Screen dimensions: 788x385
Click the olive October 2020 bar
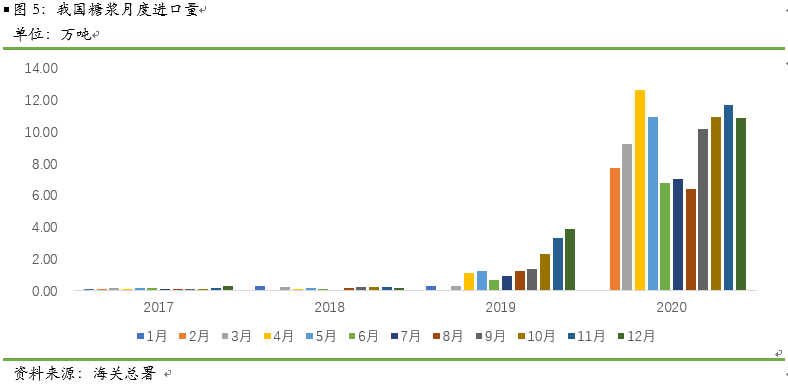716,204
